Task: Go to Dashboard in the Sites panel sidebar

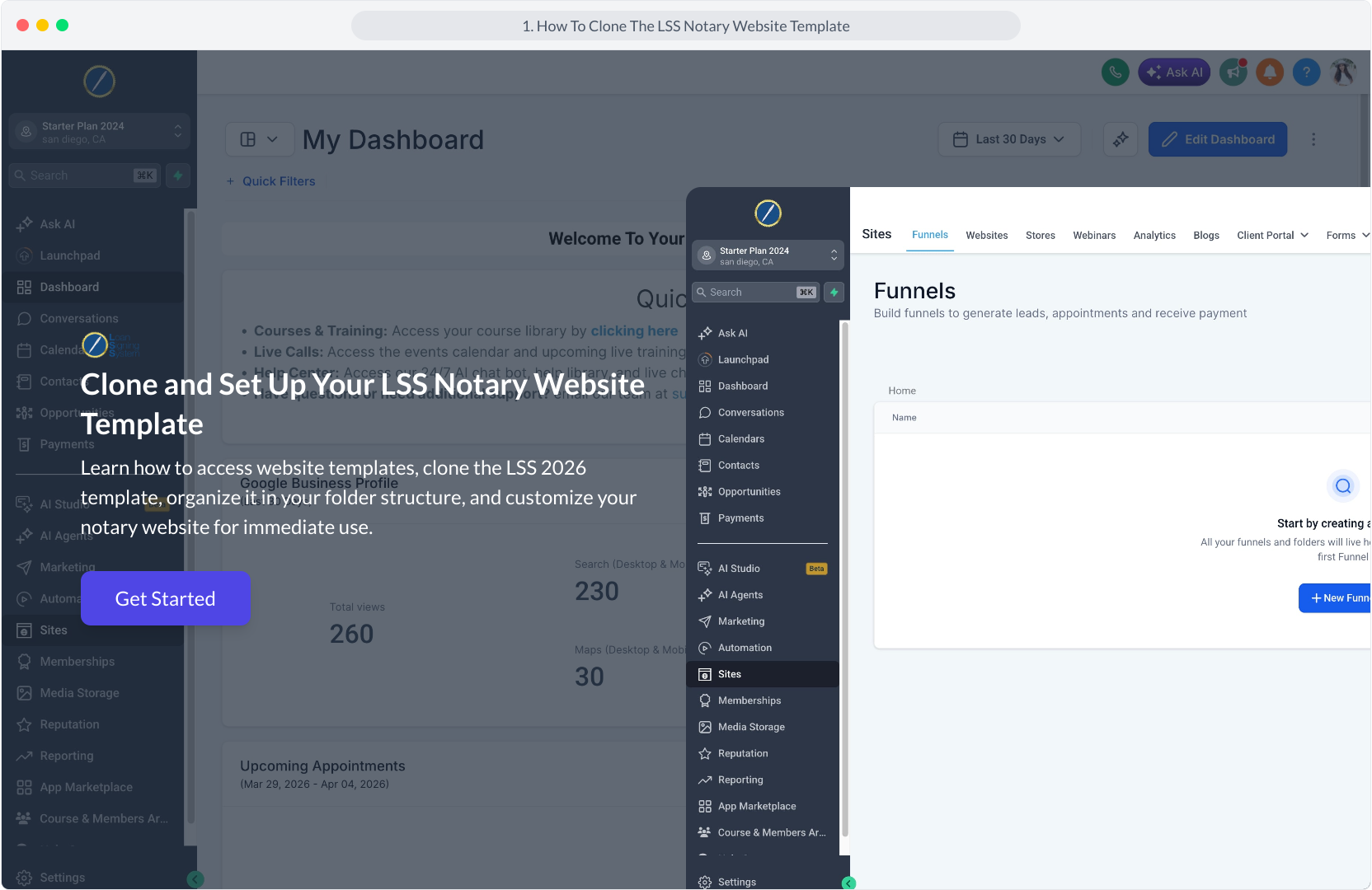Action: (762, 386)
